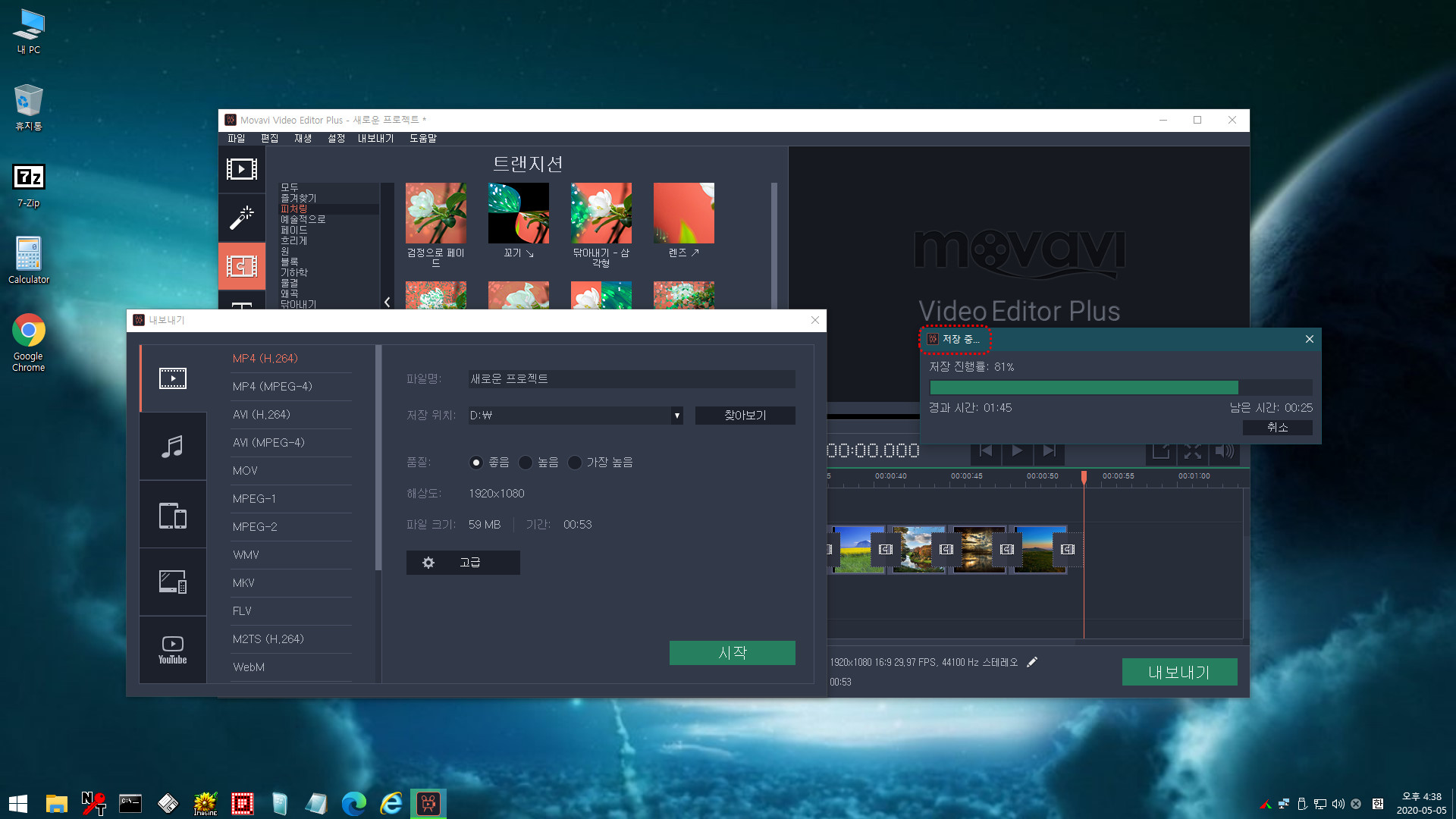This screenshot has width=1456, height=819.
Task: Open the 파일 menu
Action: tap(237, 138)
